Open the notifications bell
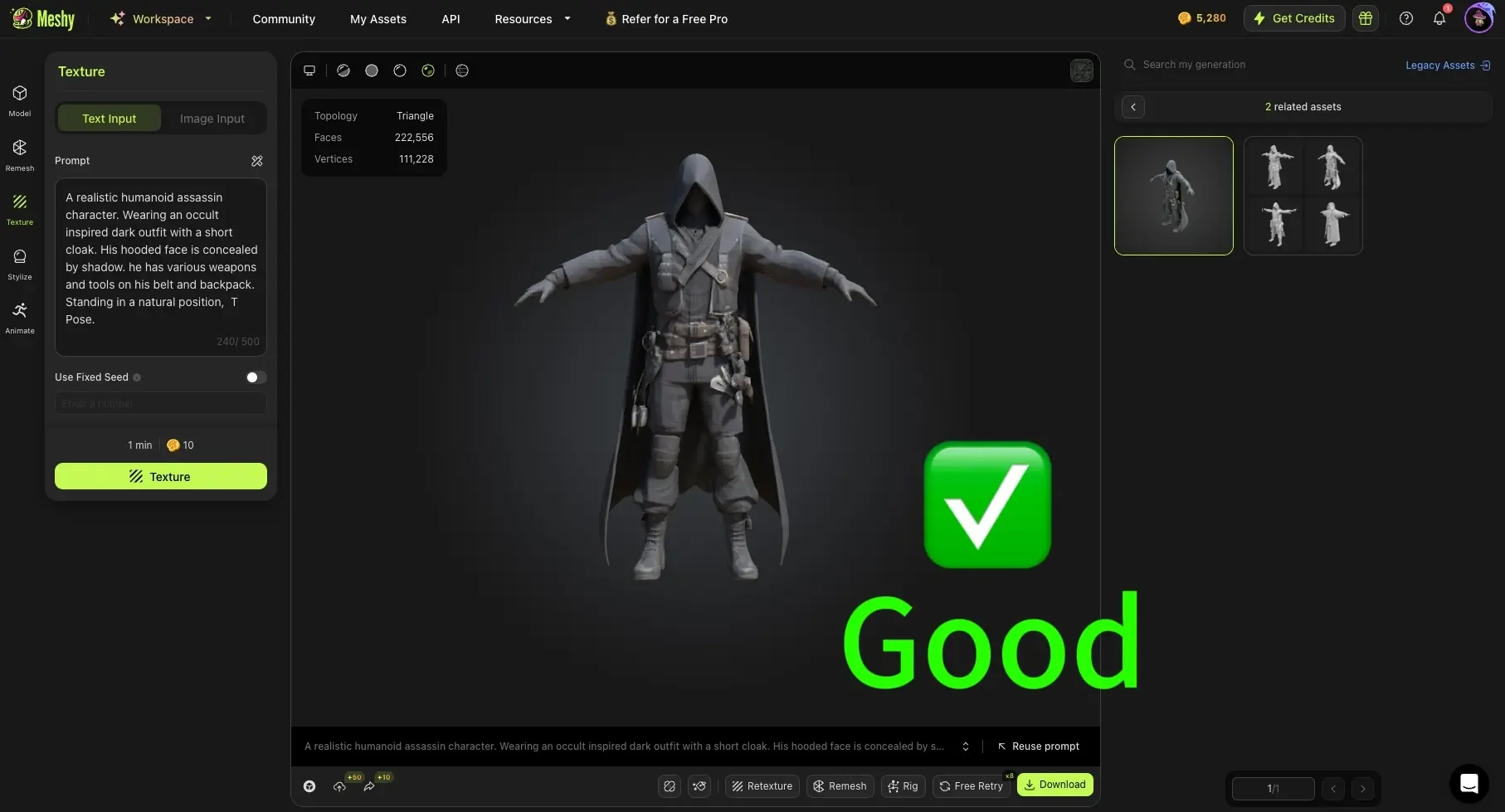This screenshot has width=1505, height=812. pos(1439,18)
